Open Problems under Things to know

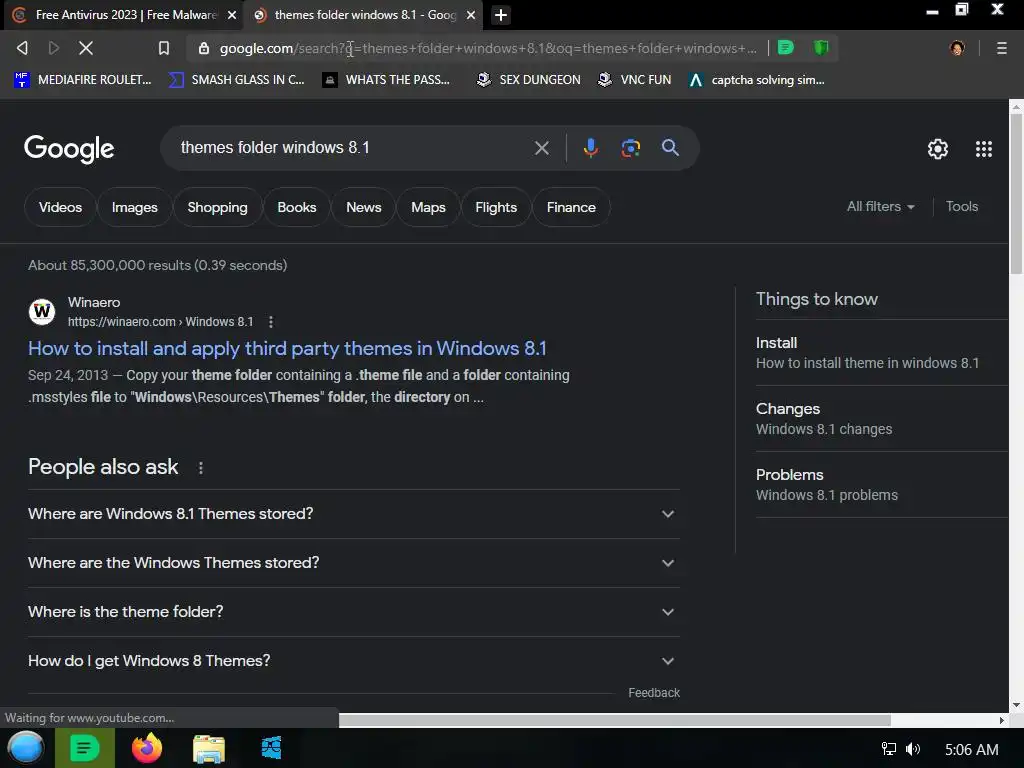click(882, 485)
